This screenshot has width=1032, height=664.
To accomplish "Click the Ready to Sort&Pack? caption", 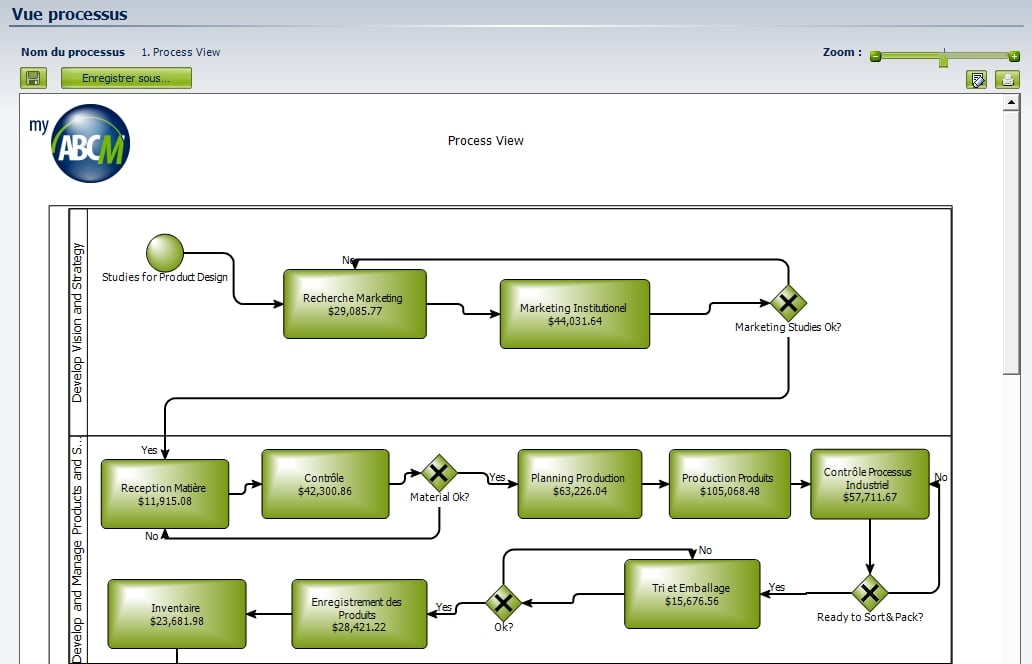I will (x=869, y=617).
